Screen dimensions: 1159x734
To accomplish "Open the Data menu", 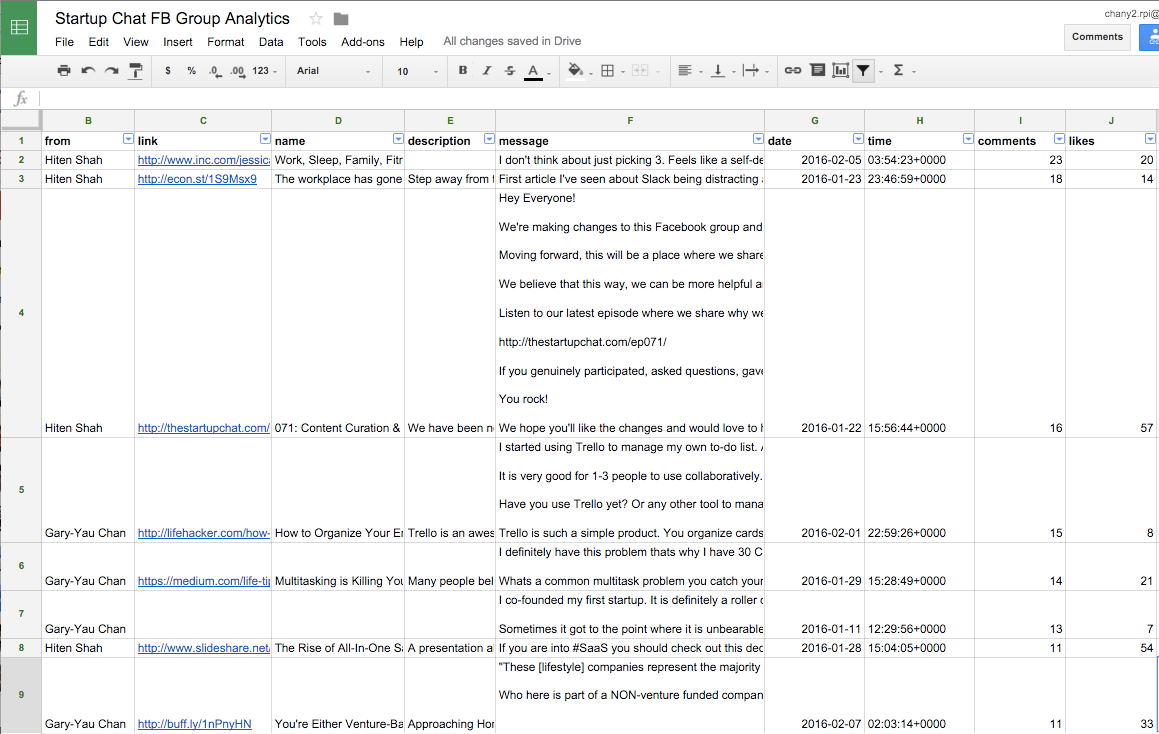I will pyautogui.click(x=271, y=42).
